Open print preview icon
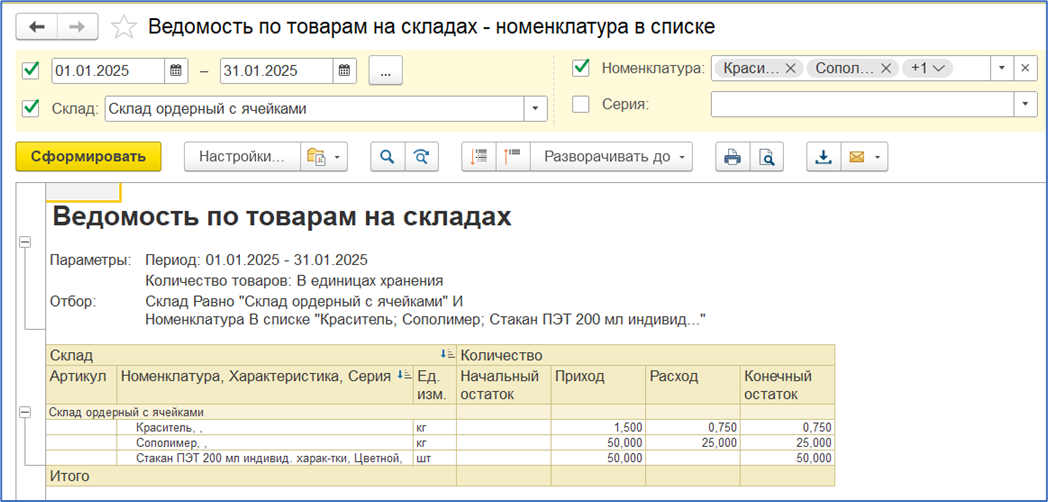The image size is (1048, 502). pos(766,157)
